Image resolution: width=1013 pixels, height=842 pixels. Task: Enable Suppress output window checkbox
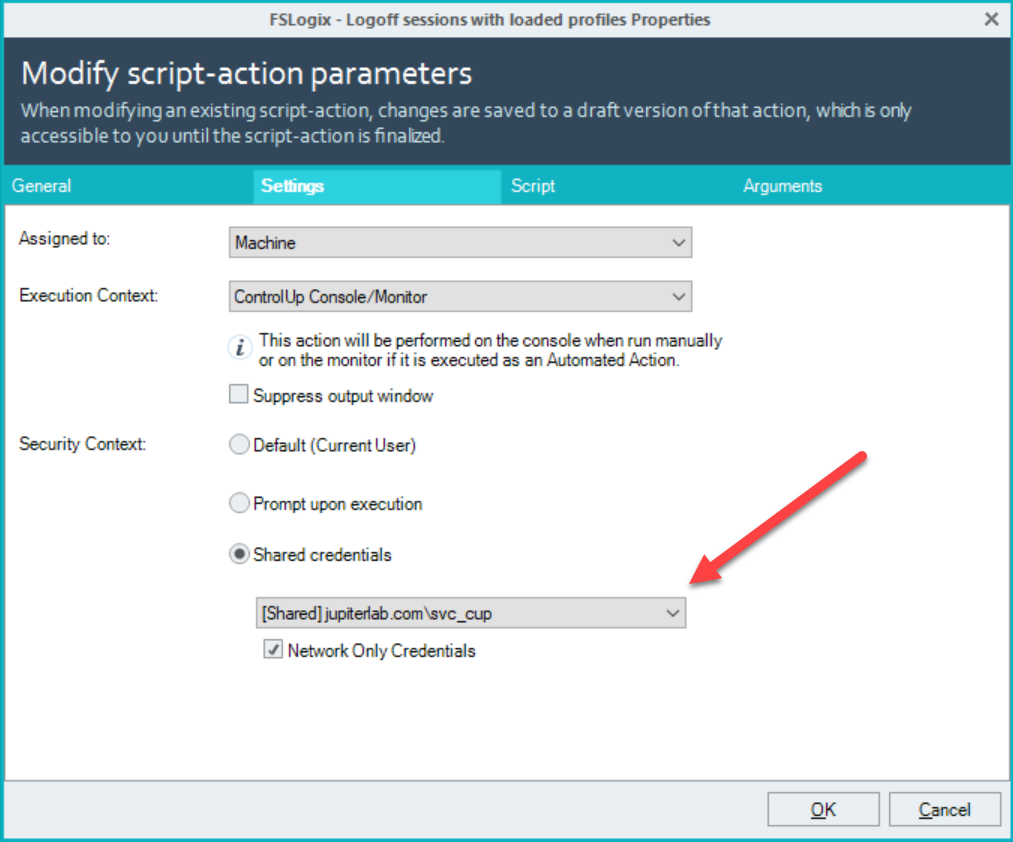tap(238, 394)
